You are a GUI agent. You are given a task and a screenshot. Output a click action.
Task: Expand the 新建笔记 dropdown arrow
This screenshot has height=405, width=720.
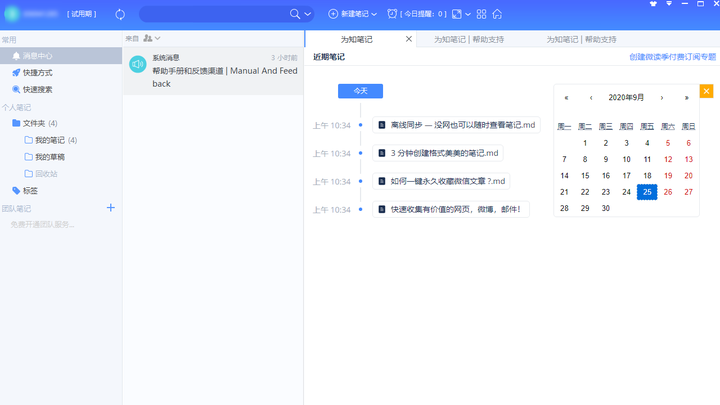[x=374, y=14]
